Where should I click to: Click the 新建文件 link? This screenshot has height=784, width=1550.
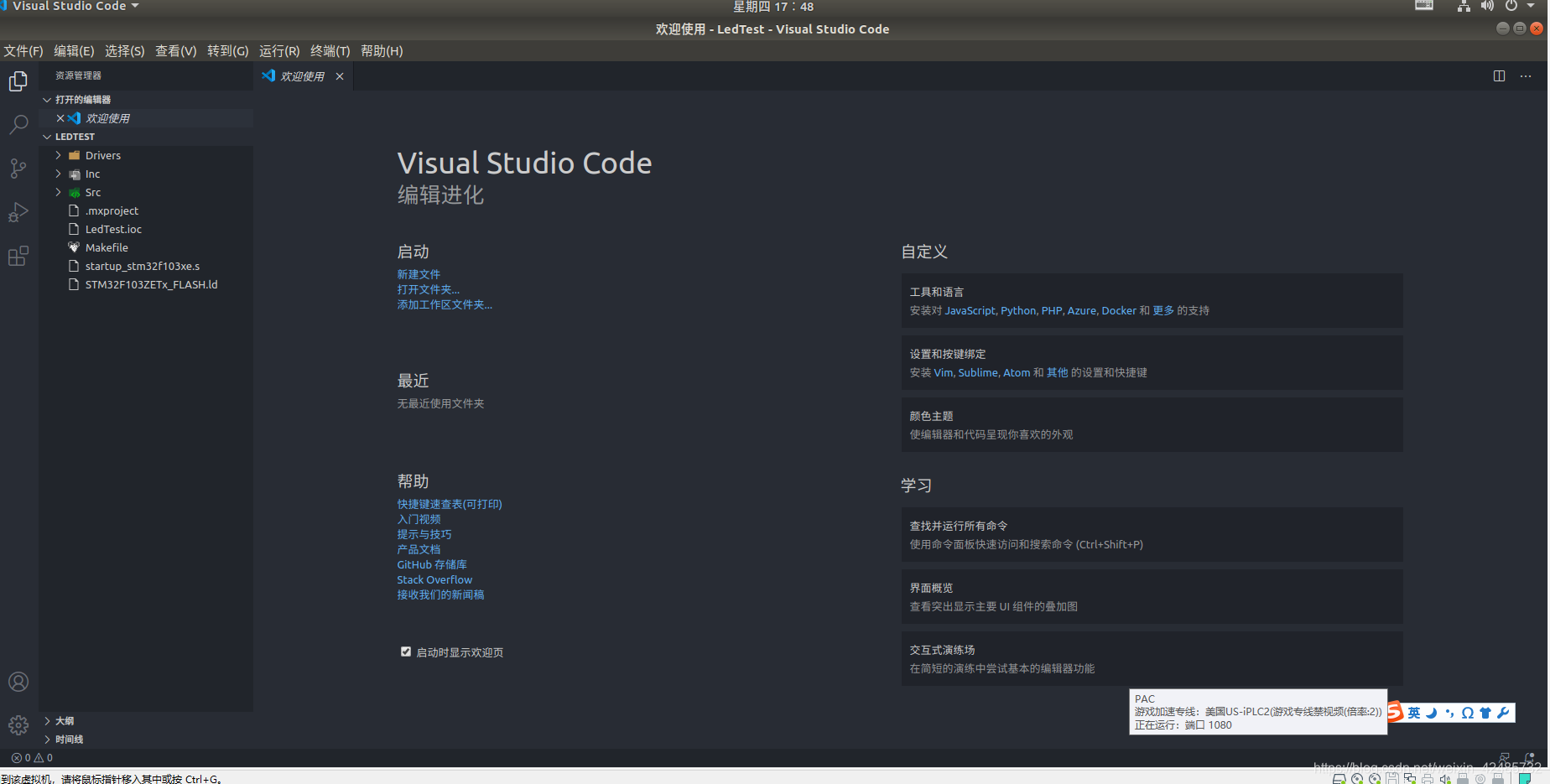point(419,274)
